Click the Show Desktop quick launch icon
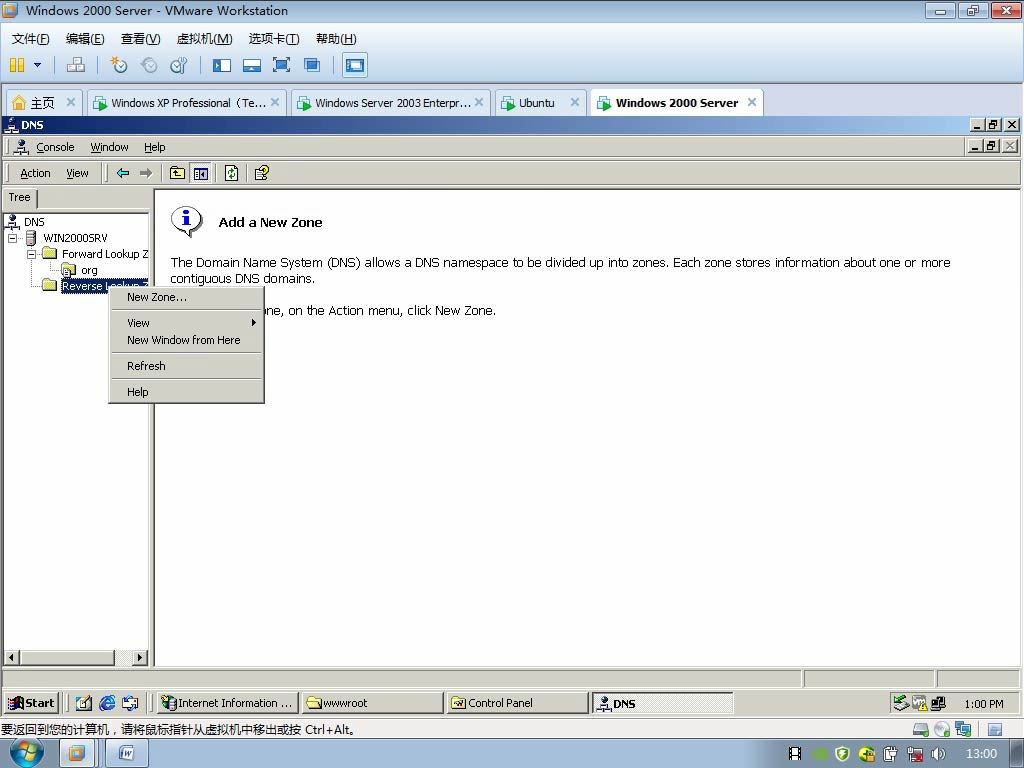 (83, 703)
